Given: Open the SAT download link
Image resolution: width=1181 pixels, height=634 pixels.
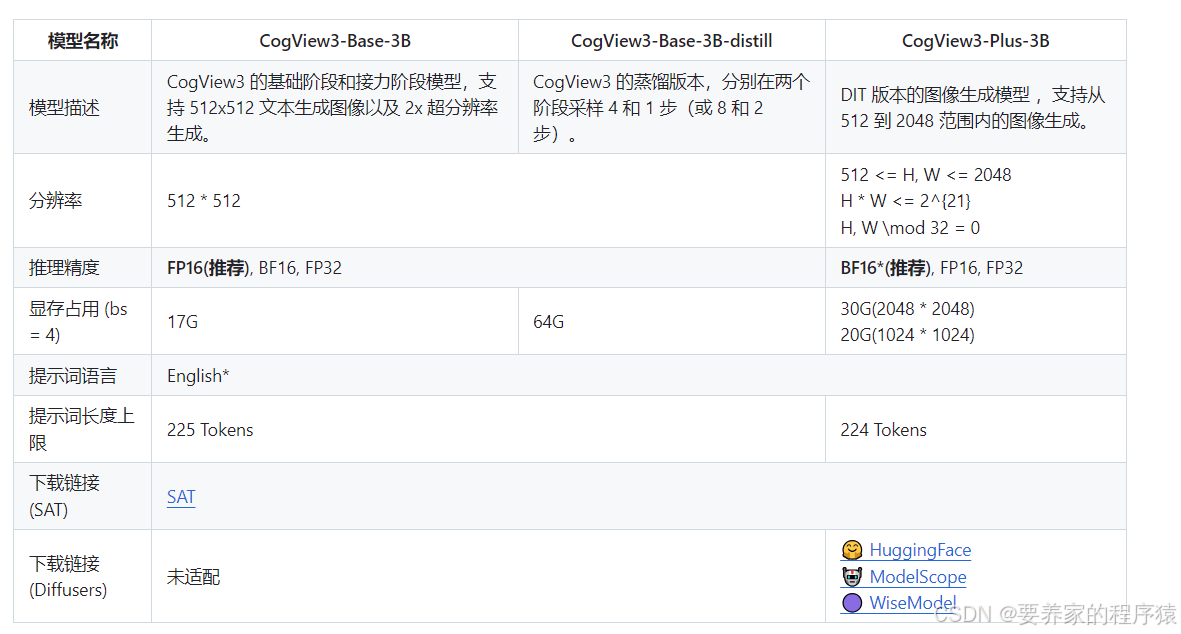Looking at the screenshot, I should tap(181, 497).
